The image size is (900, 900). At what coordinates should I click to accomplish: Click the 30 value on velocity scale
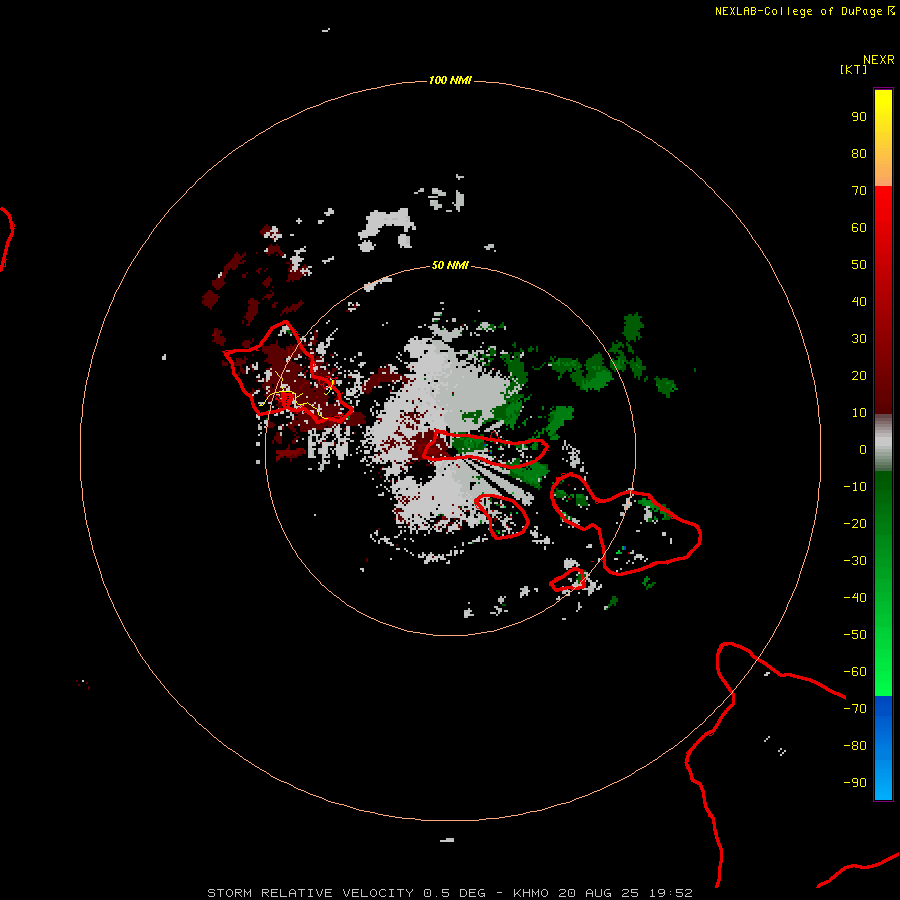tap(859, 339)
